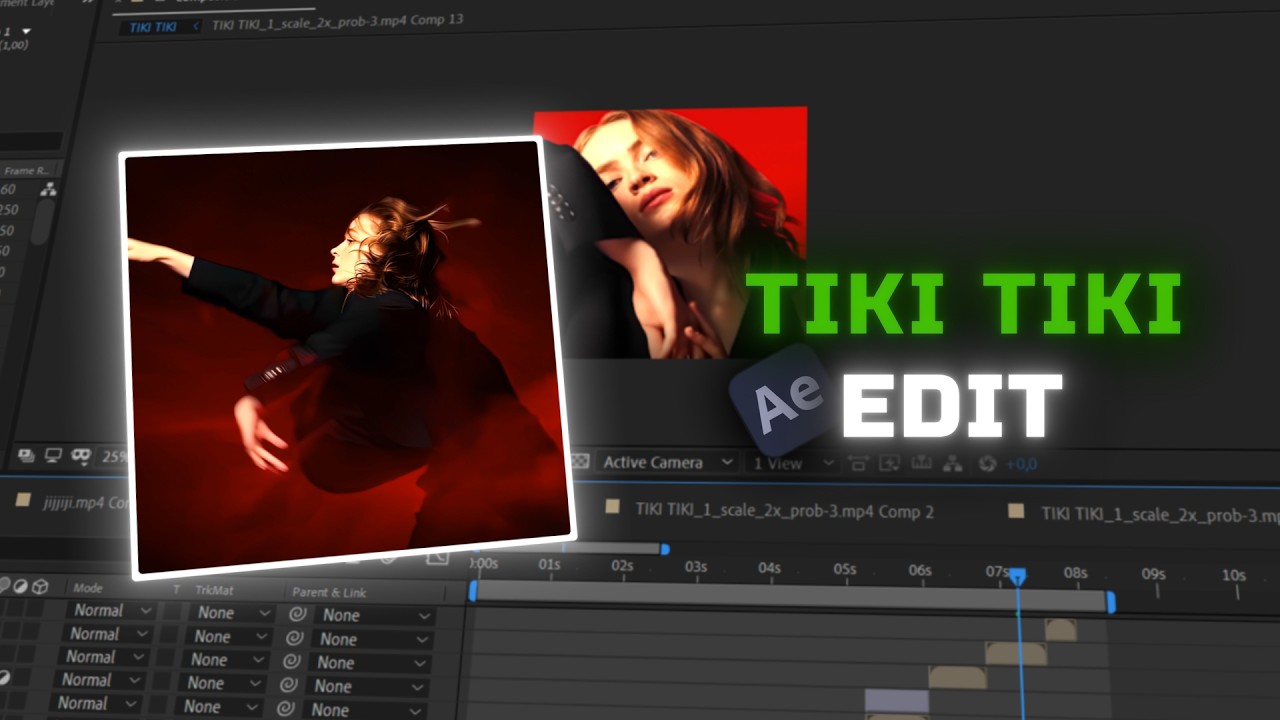Select the Comp 13 breadcrumb in comp viewer
1280x720 pixels.
[x=338, y=23]
